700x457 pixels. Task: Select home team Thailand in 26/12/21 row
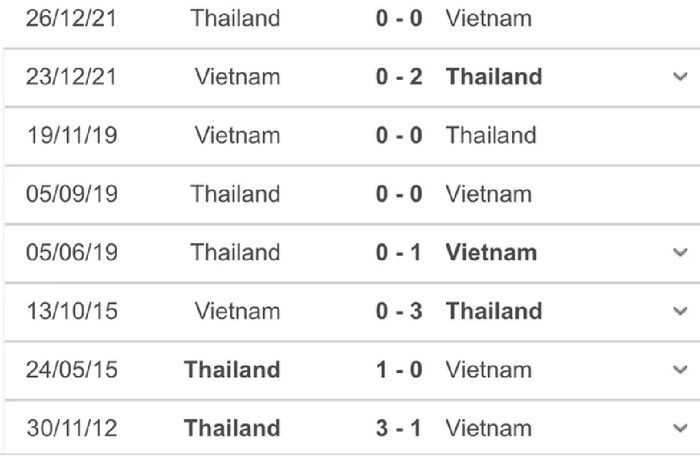click(x=235, y=18)
